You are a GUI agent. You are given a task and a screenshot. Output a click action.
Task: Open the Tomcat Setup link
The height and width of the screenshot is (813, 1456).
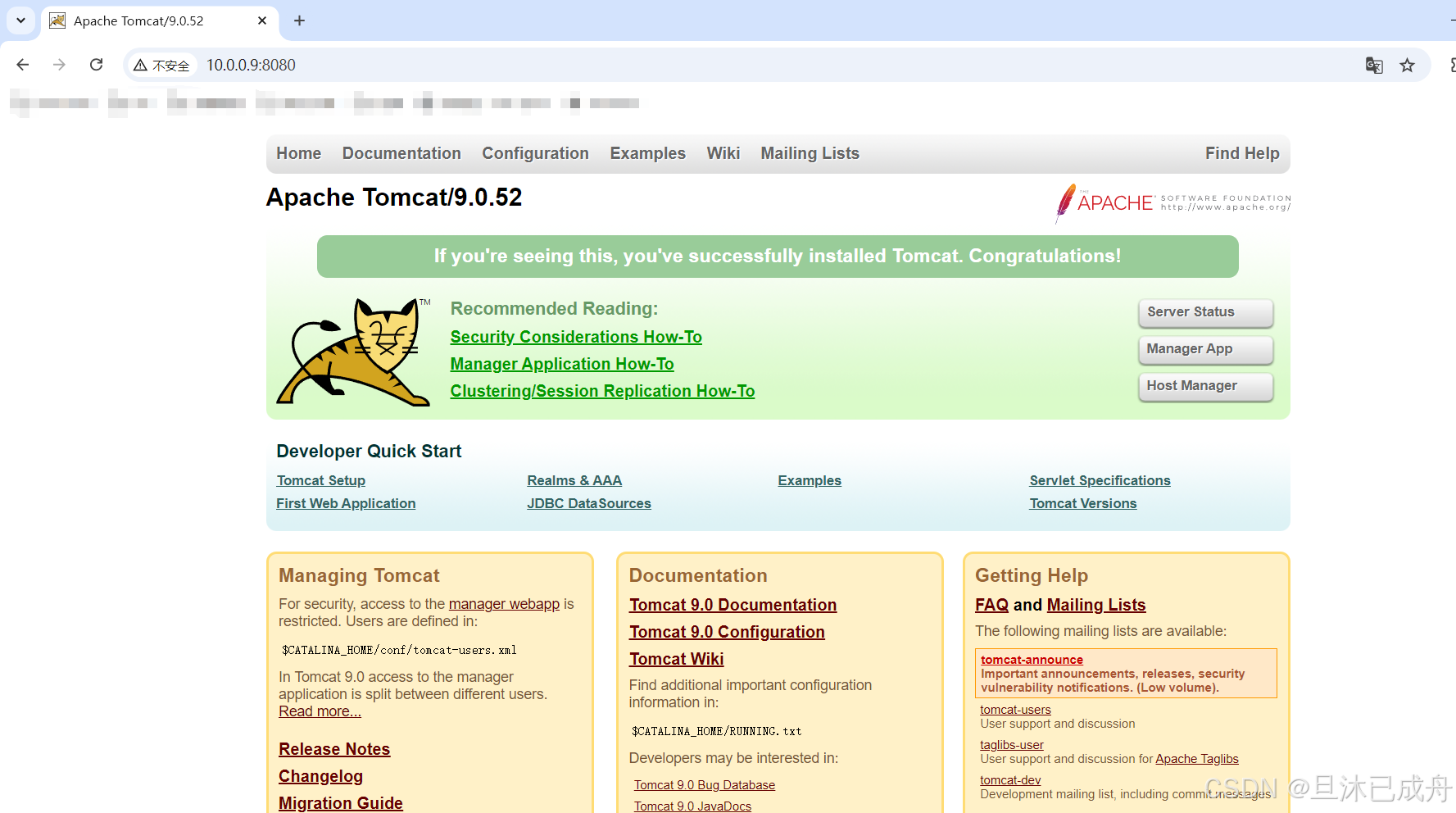coord(320,480)
